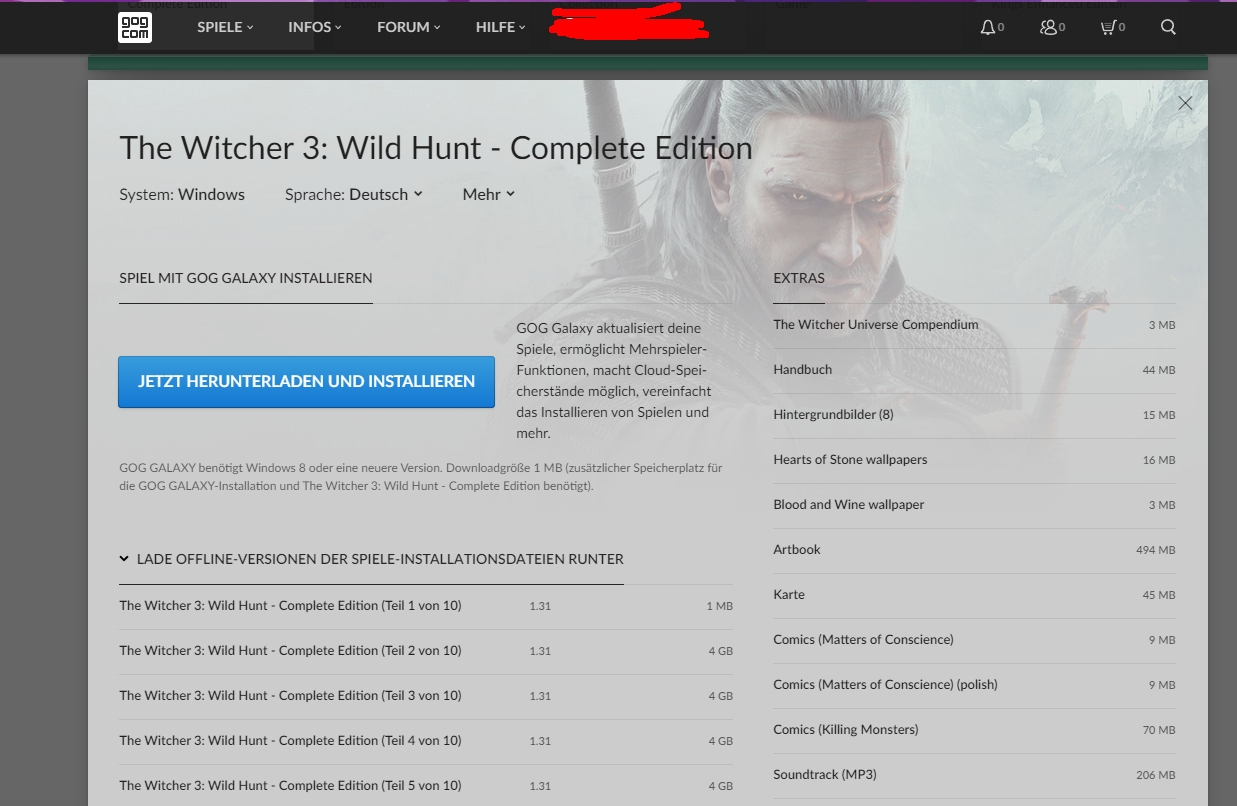Open the INFOS menu

[315, 27]
